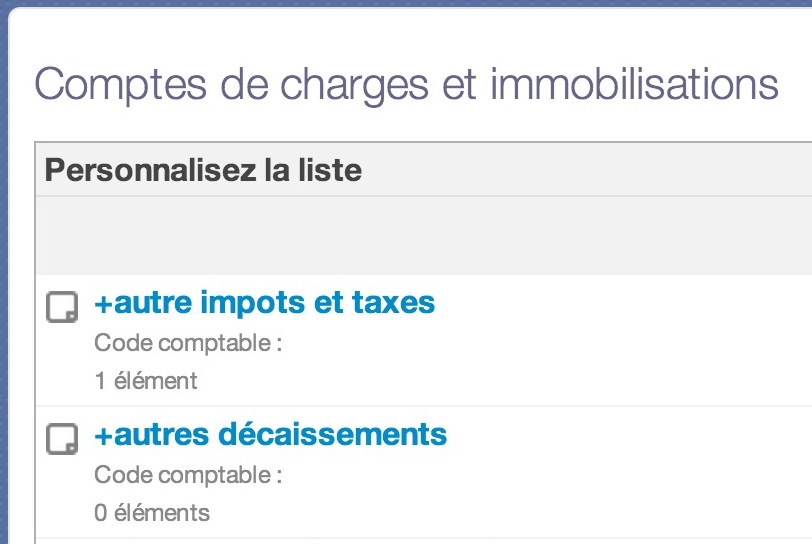Select Code comptable label under autre impots et taxes
The image size is (812, 544).
(188, 343)
